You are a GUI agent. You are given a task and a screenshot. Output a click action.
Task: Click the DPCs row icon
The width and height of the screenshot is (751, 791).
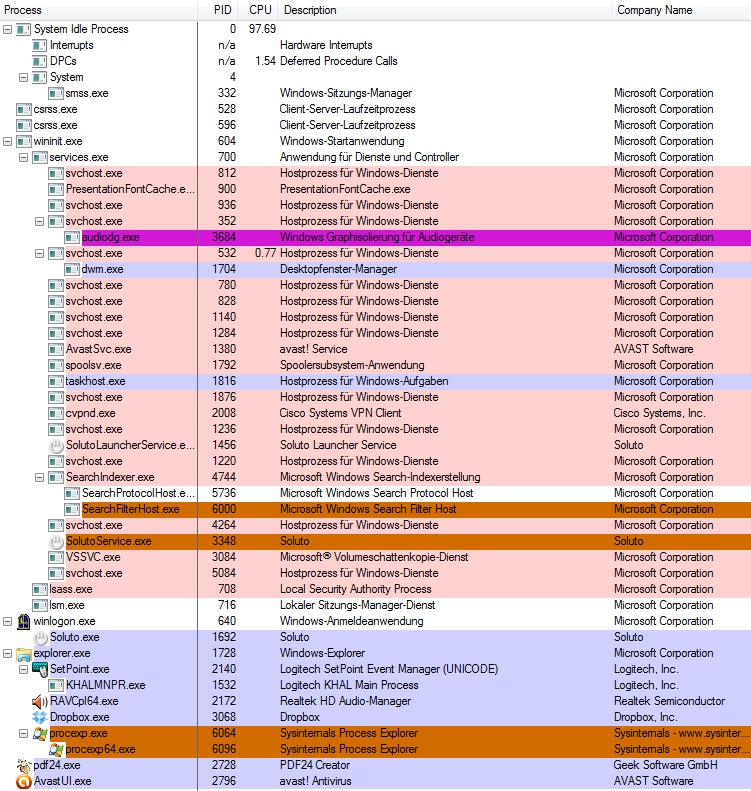click(39, 62)
